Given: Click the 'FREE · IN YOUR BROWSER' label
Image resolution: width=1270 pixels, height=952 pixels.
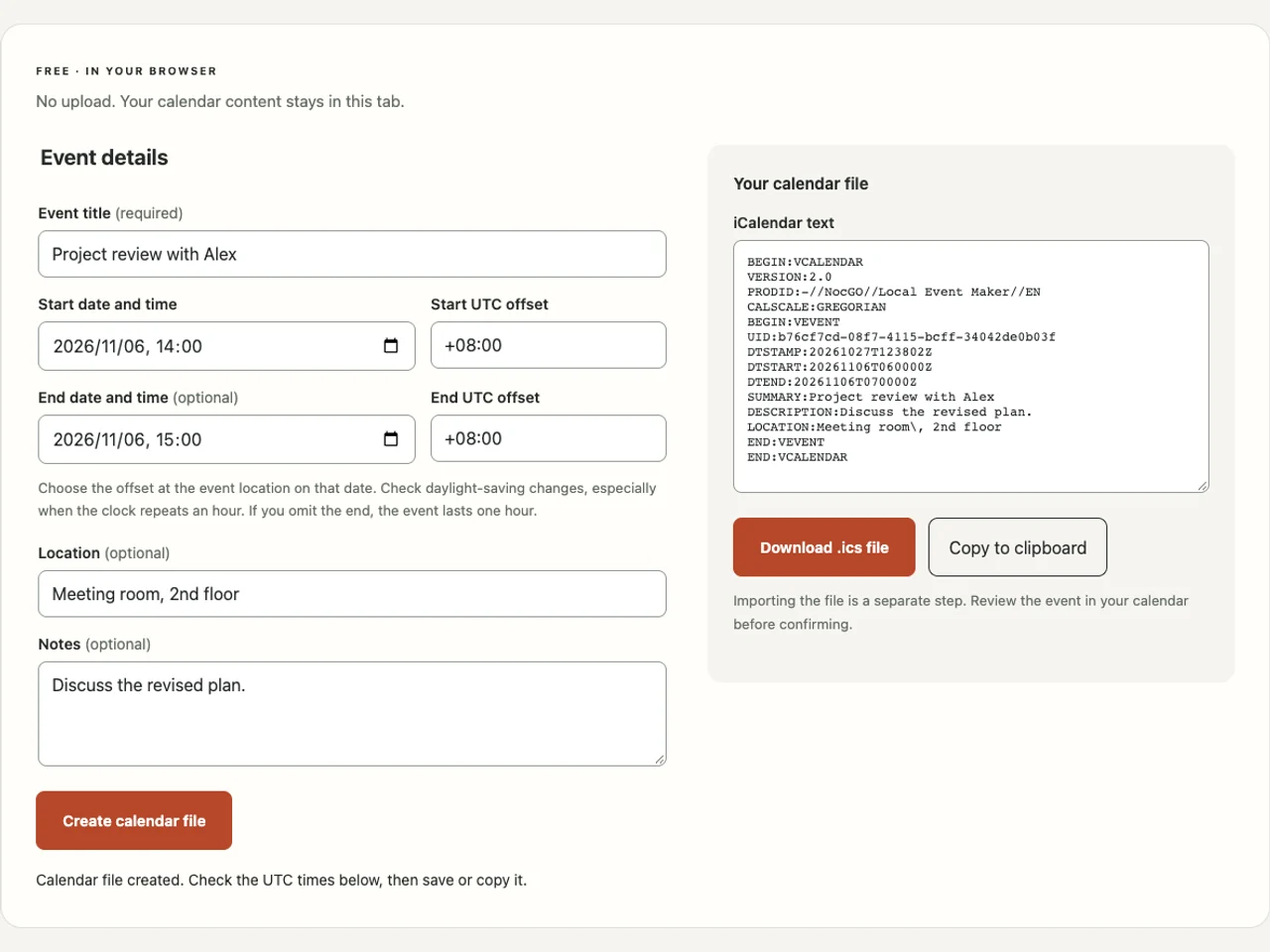Looking at the screenshot, I should coord(126,71).
